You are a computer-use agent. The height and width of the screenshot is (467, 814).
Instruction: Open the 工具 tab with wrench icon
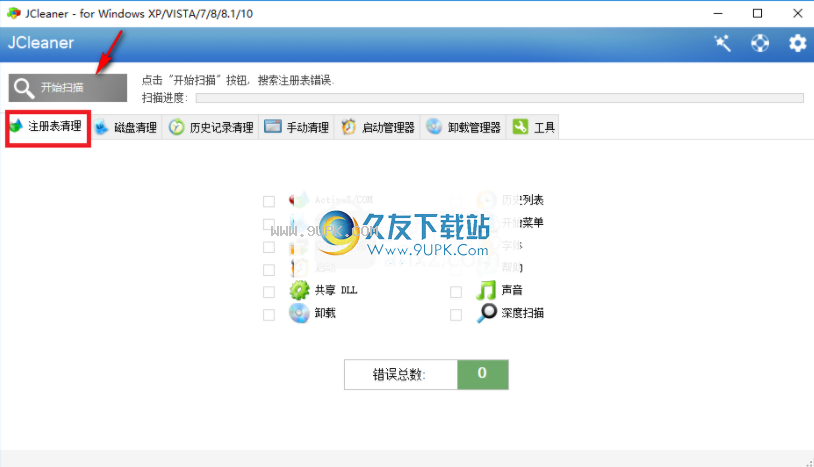533,127
